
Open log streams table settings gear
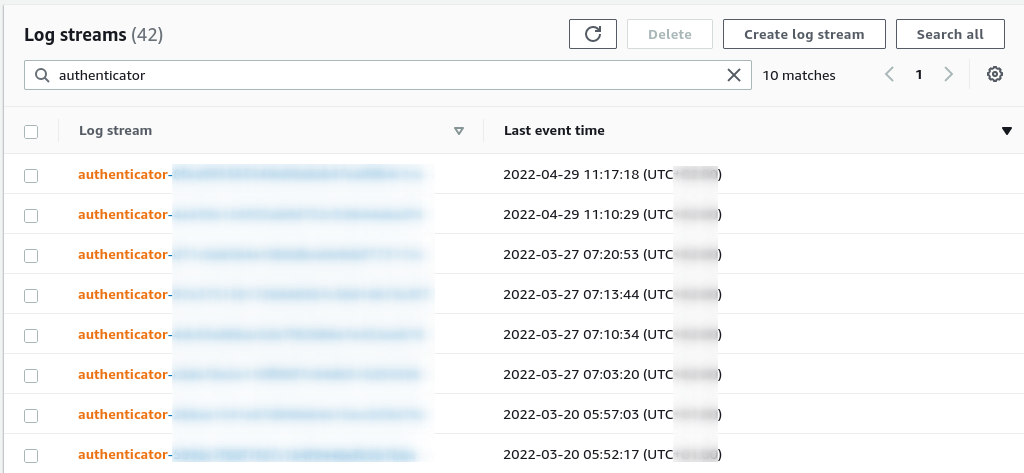click(x=995, y=74)
